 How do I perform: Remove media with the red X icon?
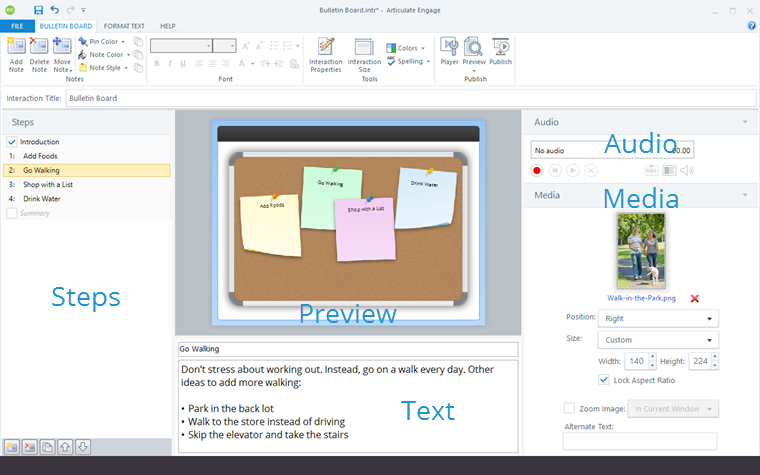694,298
